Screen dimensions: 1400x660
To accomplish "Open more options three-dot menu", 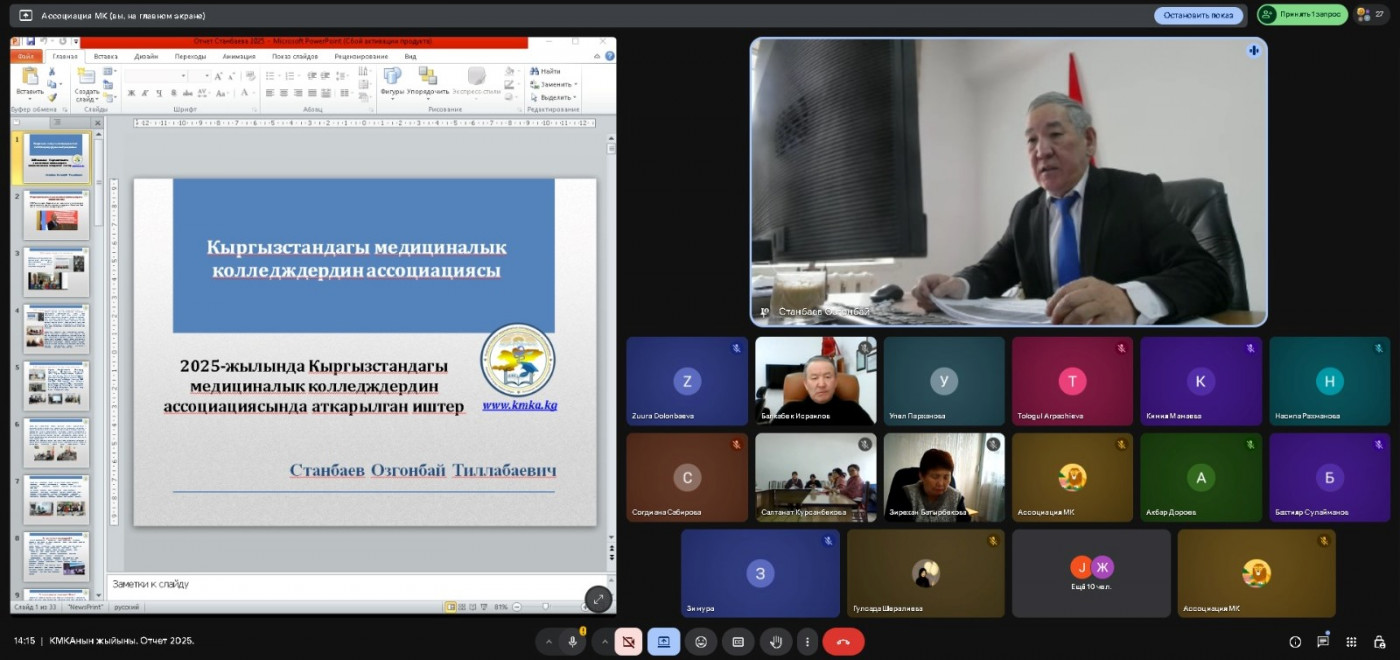I will 807,642.
